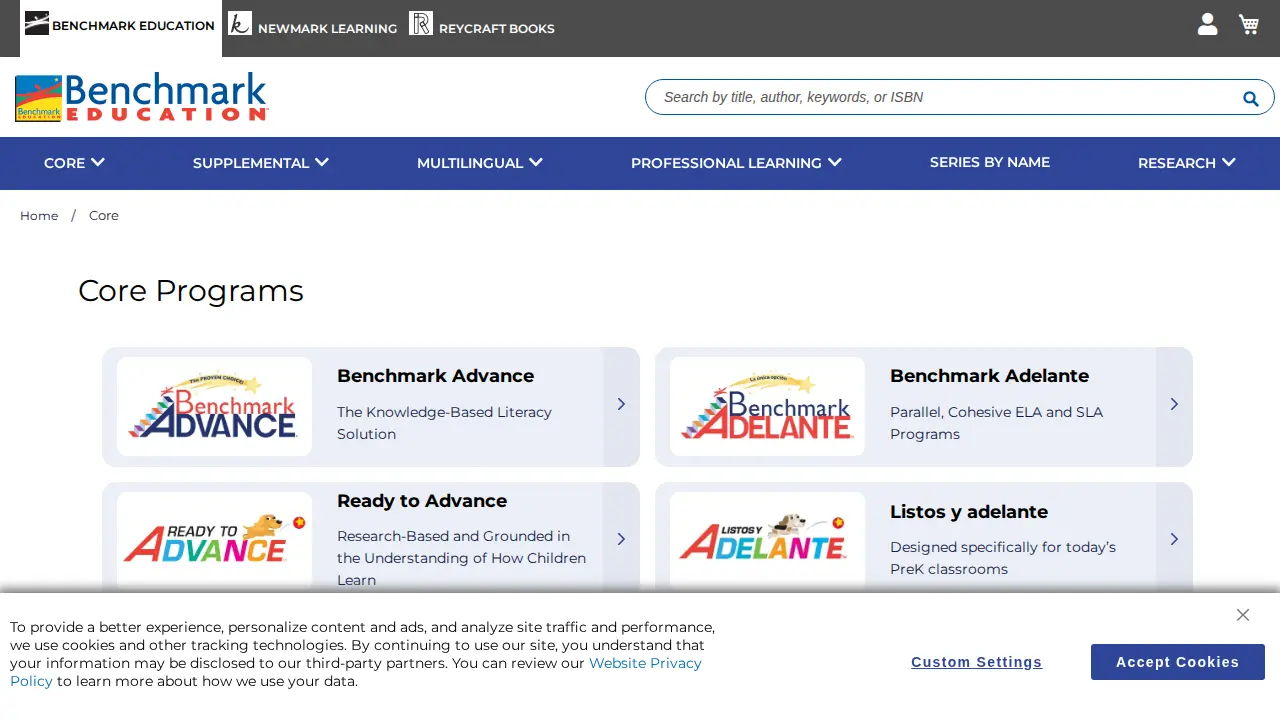Expand the Core menu
Image resolution: width=1280 pixels, height=720 pixels.
74,163
